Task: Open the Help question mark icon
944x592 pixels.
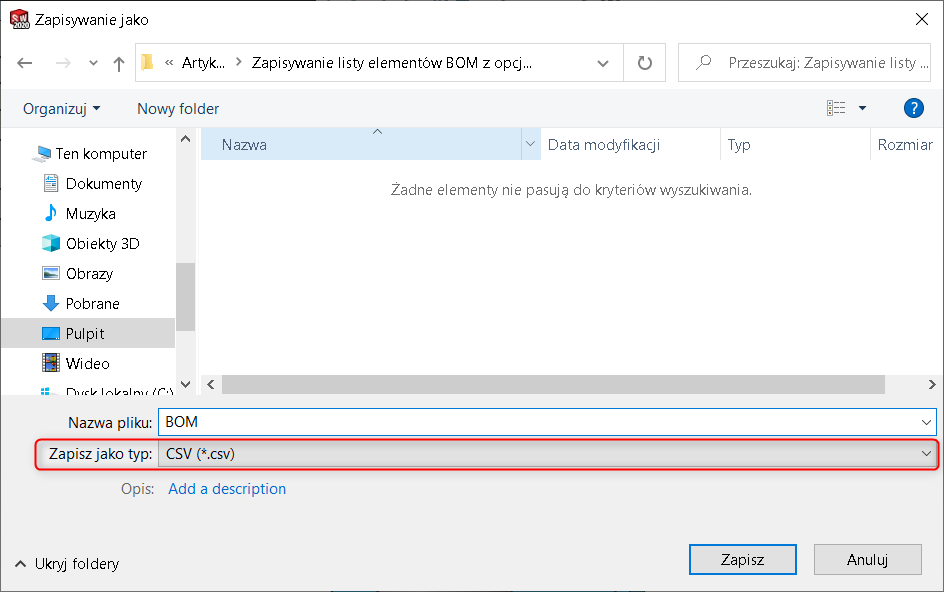Action: (x=912, y=108)
